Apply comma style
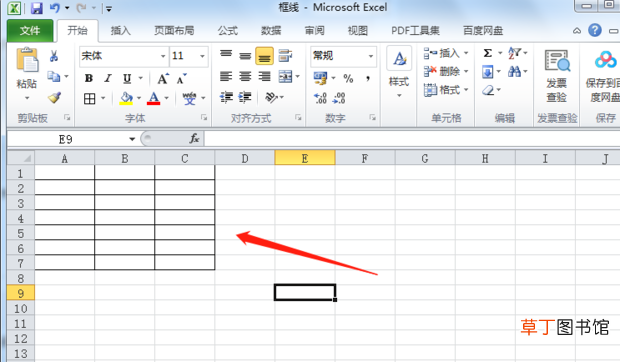The width and height of the screenshot is (620, 362). click(368, 78)
